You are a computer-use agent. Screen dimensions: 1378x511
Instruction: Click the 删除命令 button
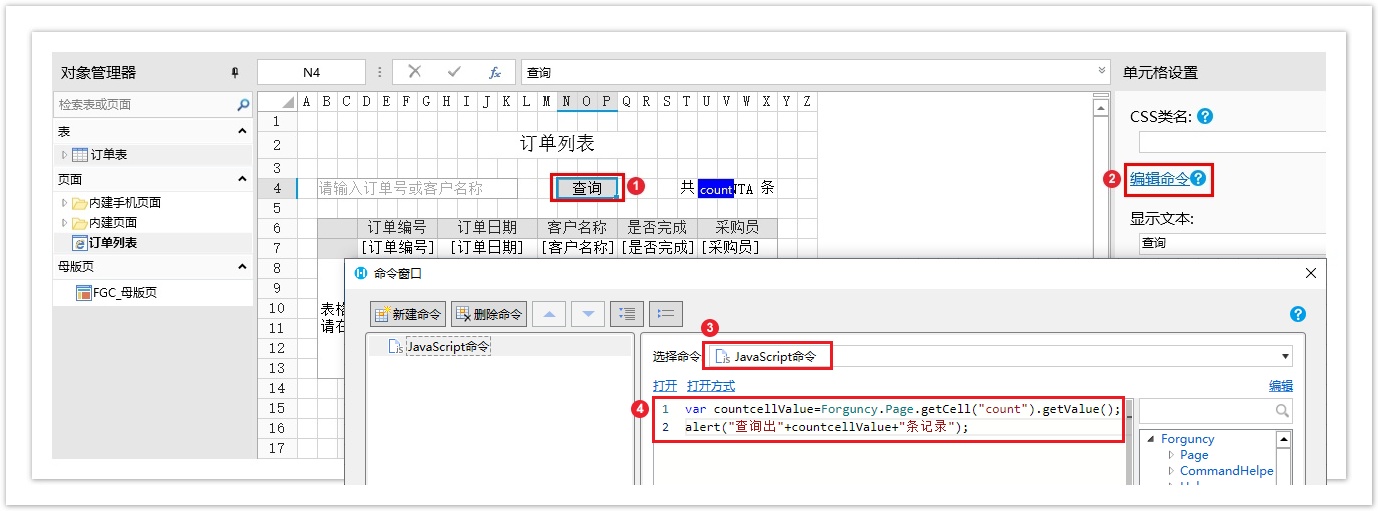click(489, 314)
